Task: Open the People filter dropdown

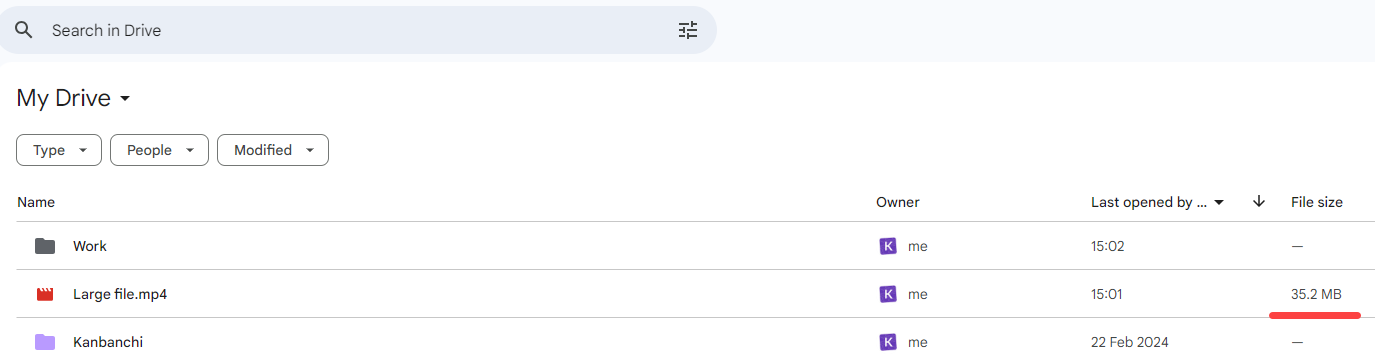Action: pos(159,150)
